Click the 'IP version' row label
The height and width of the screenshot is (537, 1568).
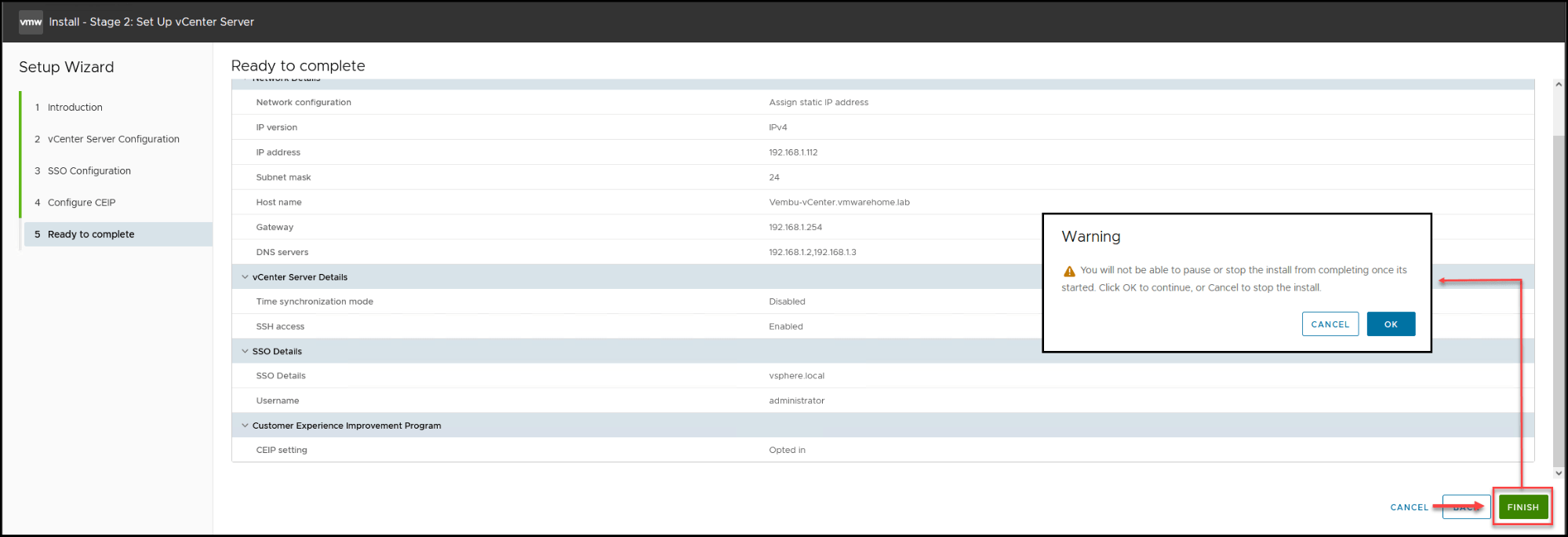pyautogui.click(x=276, y=127)
